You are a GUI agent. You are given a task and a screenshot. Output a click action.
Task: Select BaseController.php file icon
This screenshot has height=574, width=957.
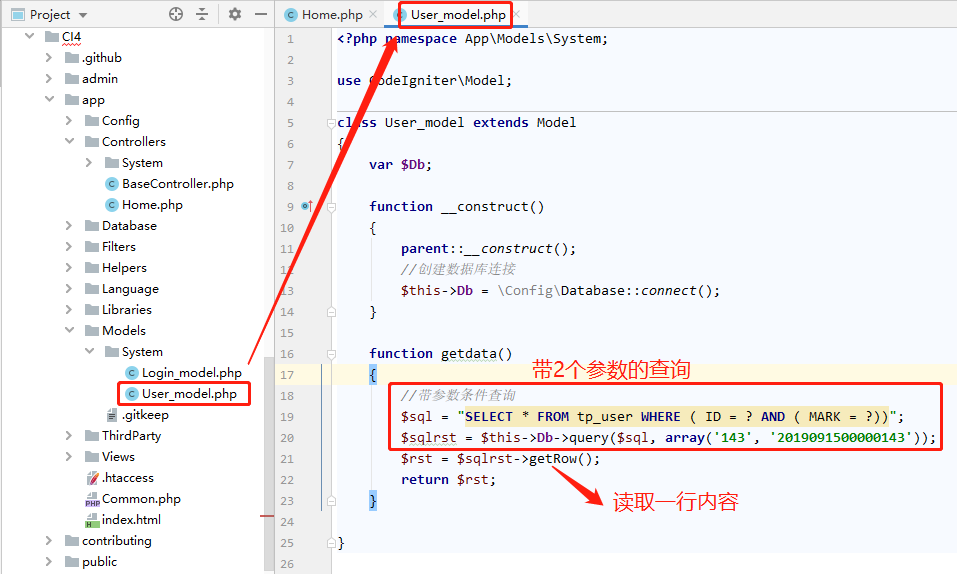click(x=112, y=184)
